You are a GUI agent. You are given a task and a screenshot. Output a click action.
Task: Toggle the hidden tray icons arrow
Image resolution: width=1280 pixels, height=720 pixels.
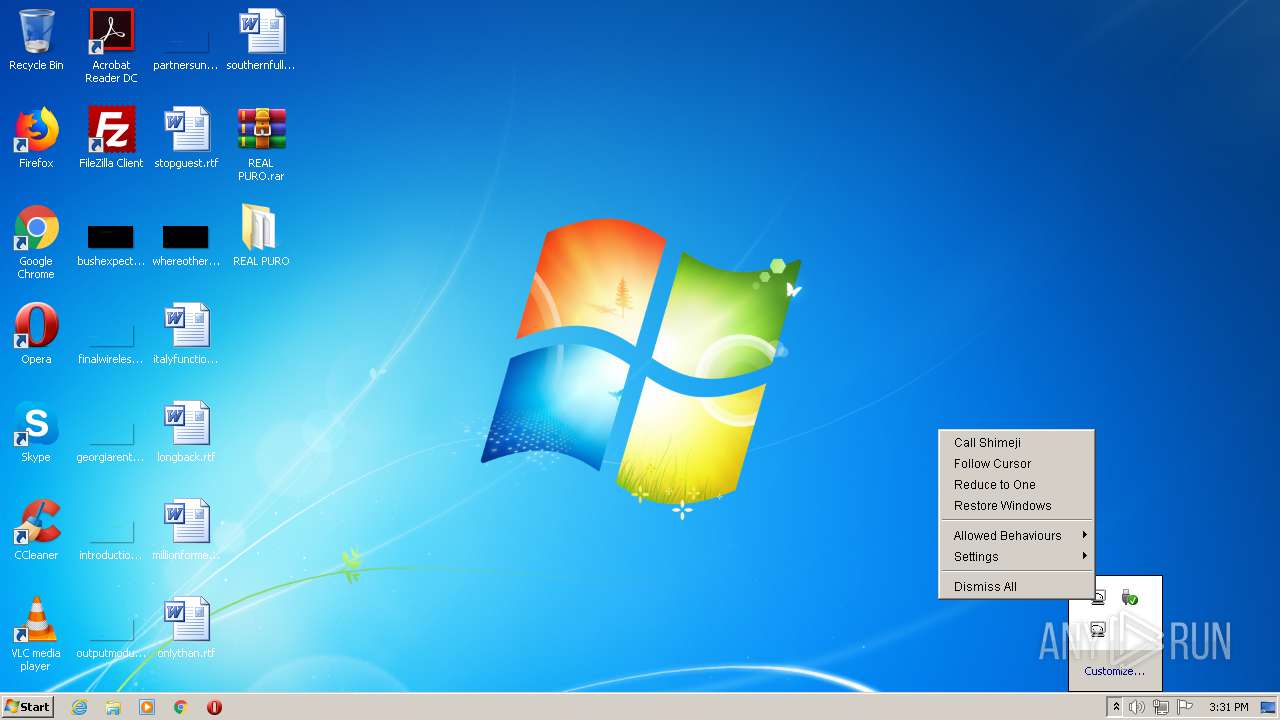1116,707
